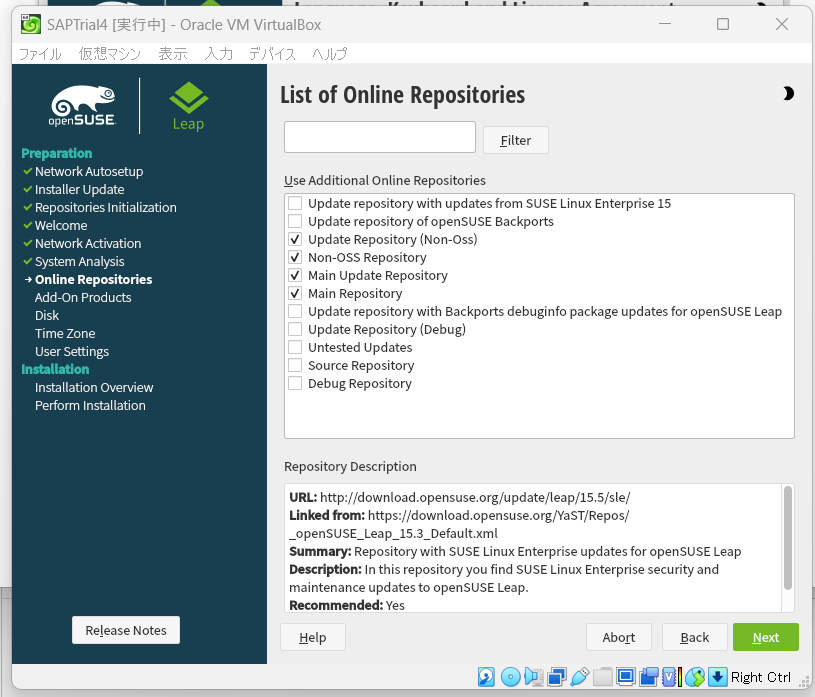Click the Repository Description scrollbar
The image size is (815, 697).
pyautogui.click(x=787, y=538)
